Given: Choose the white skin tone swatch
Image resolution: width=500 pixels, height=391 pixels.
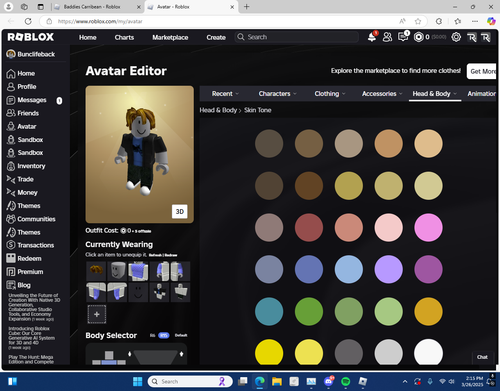Looking at the screenshot, I should click(428, 352).
